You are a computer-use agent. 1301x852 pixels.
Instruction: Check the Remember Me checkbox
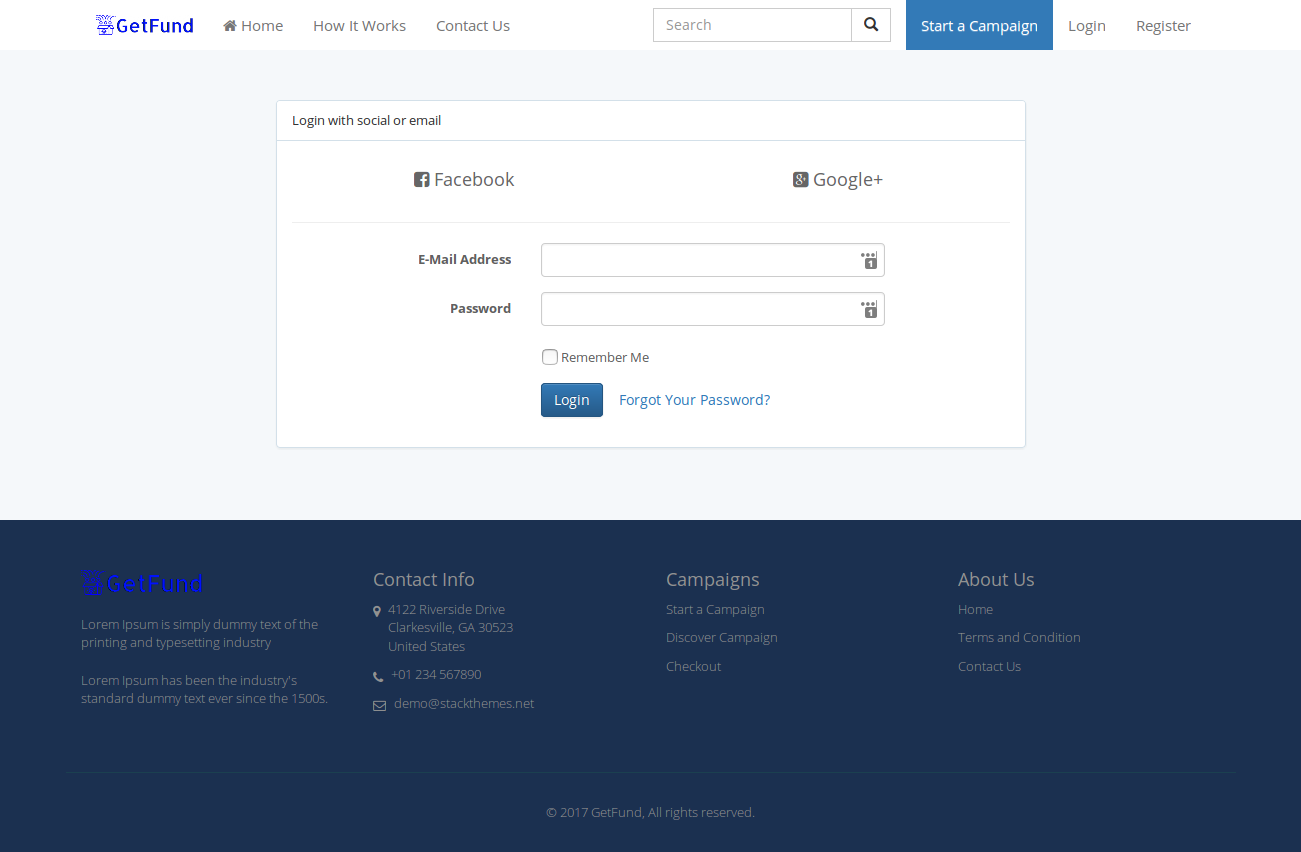[x=550, y=357]
